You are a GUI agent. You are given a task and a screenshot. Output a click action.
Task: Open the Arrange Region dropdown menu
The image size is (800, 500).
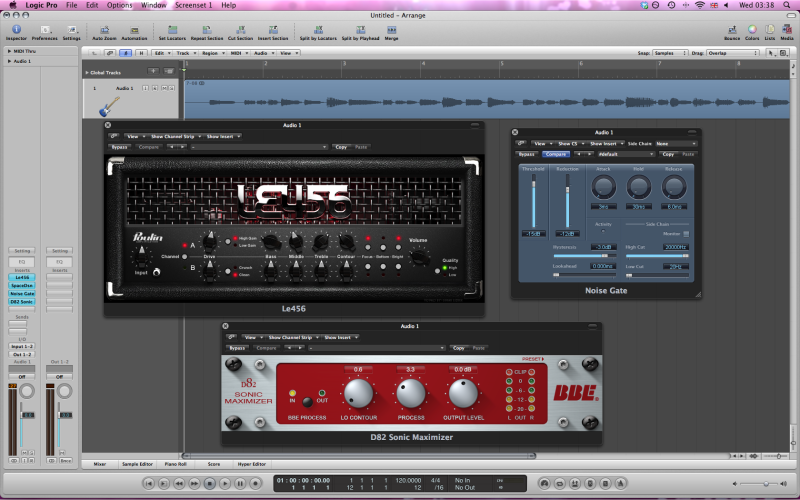click(212, 53)
